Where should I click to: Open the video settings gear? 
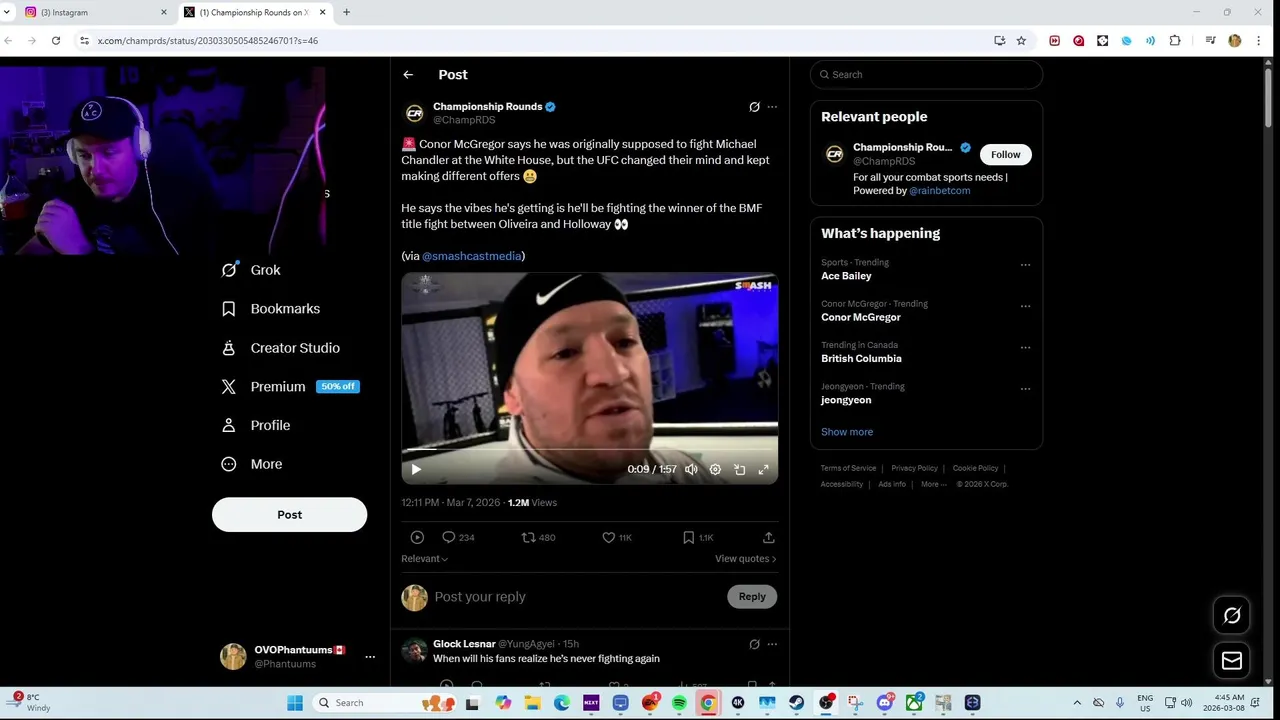(715, 469)
